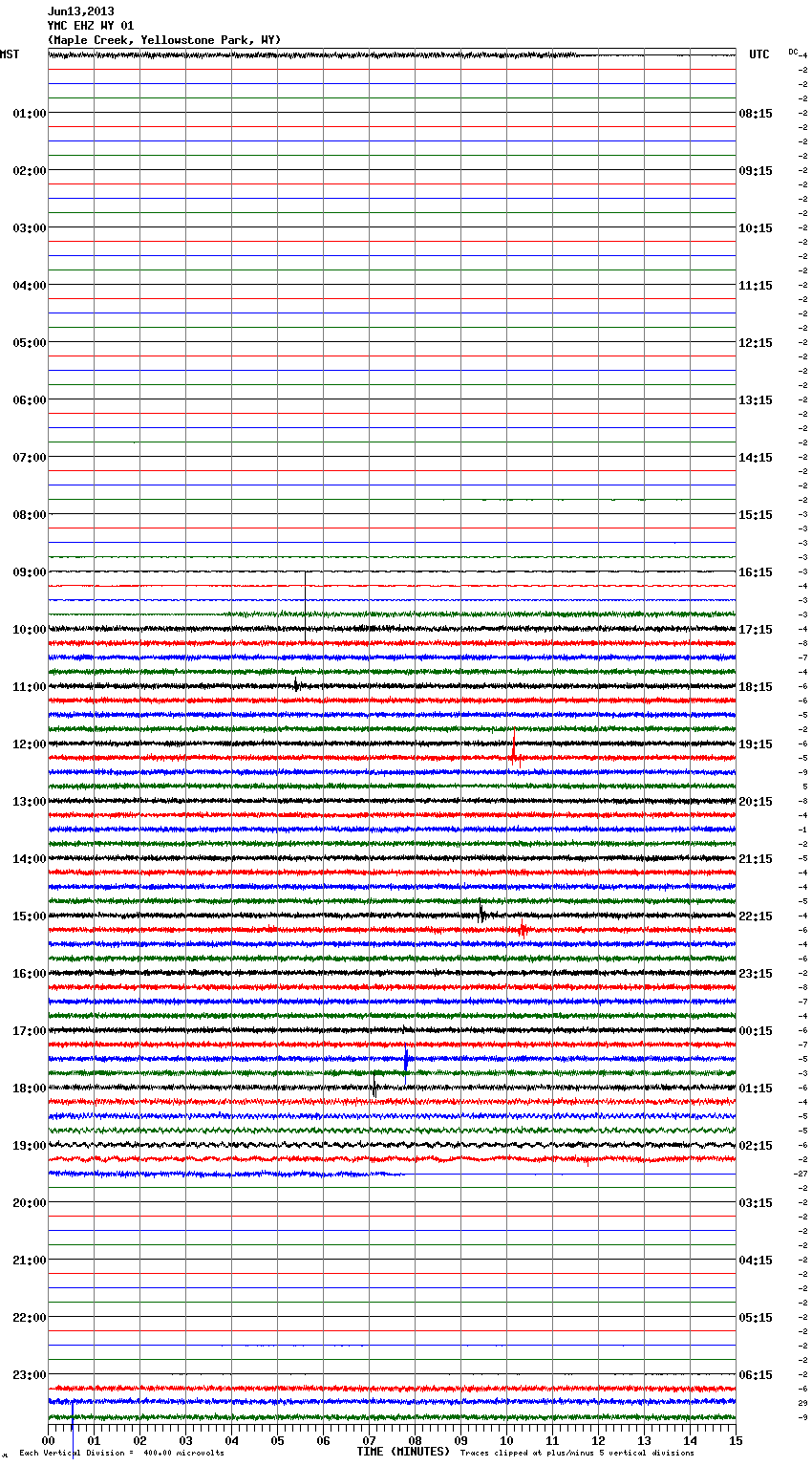Select the station code 'YMC EHZ WY 01'

pos(91,26)
